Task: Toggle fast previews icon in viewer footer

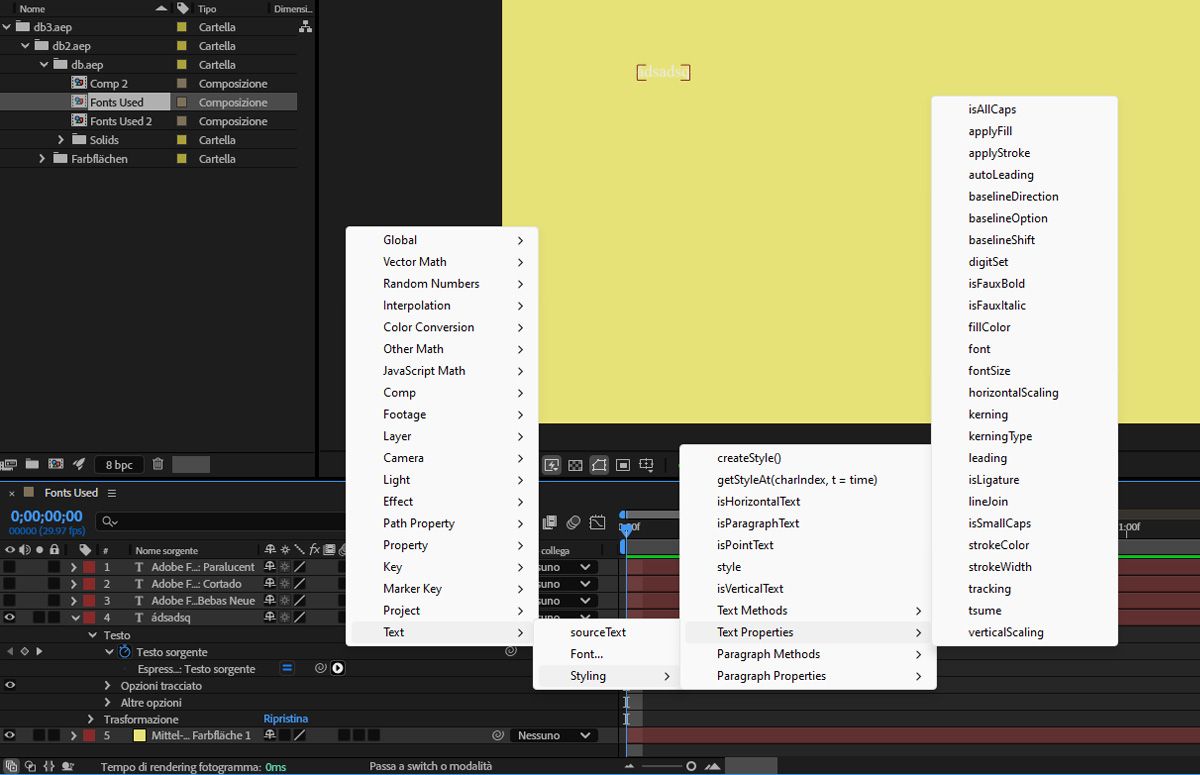Action: 552,465
